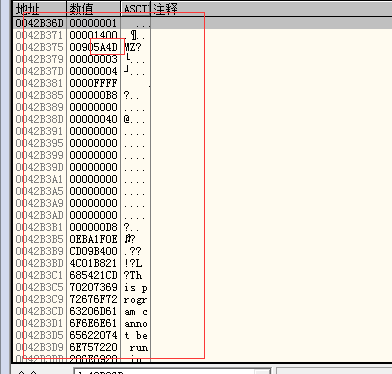
Task: Click the value 00905A4D
Action: [93, 47]
